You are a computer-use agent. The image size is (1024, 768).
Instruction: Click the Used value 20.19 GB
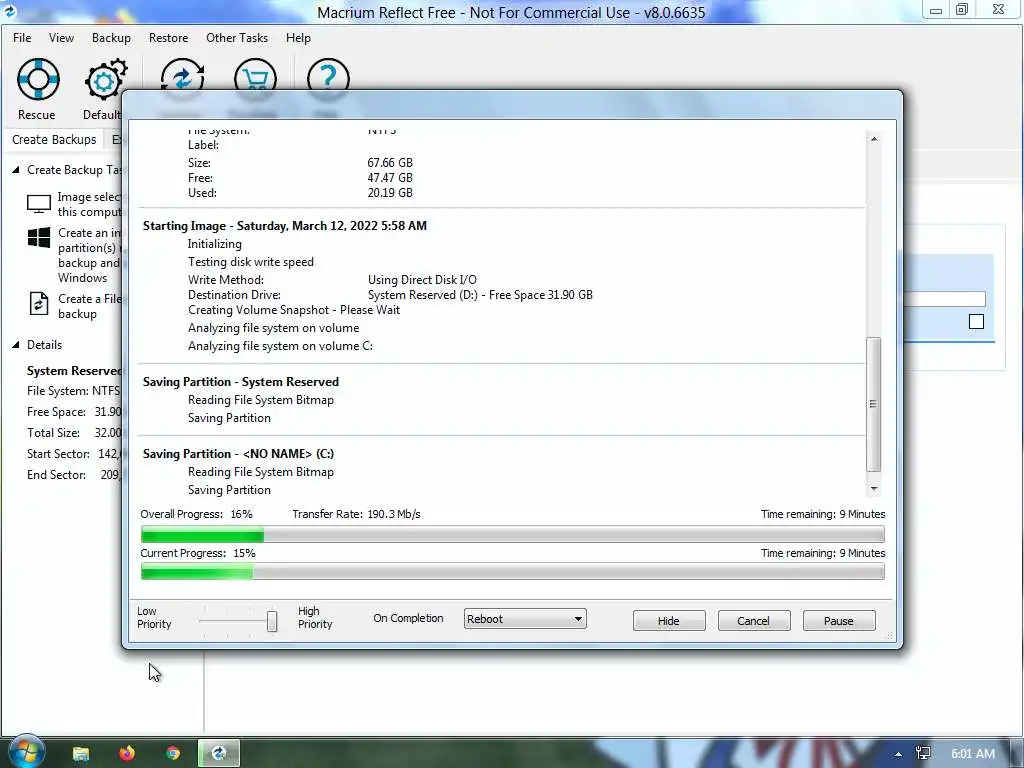coord(390,193)
